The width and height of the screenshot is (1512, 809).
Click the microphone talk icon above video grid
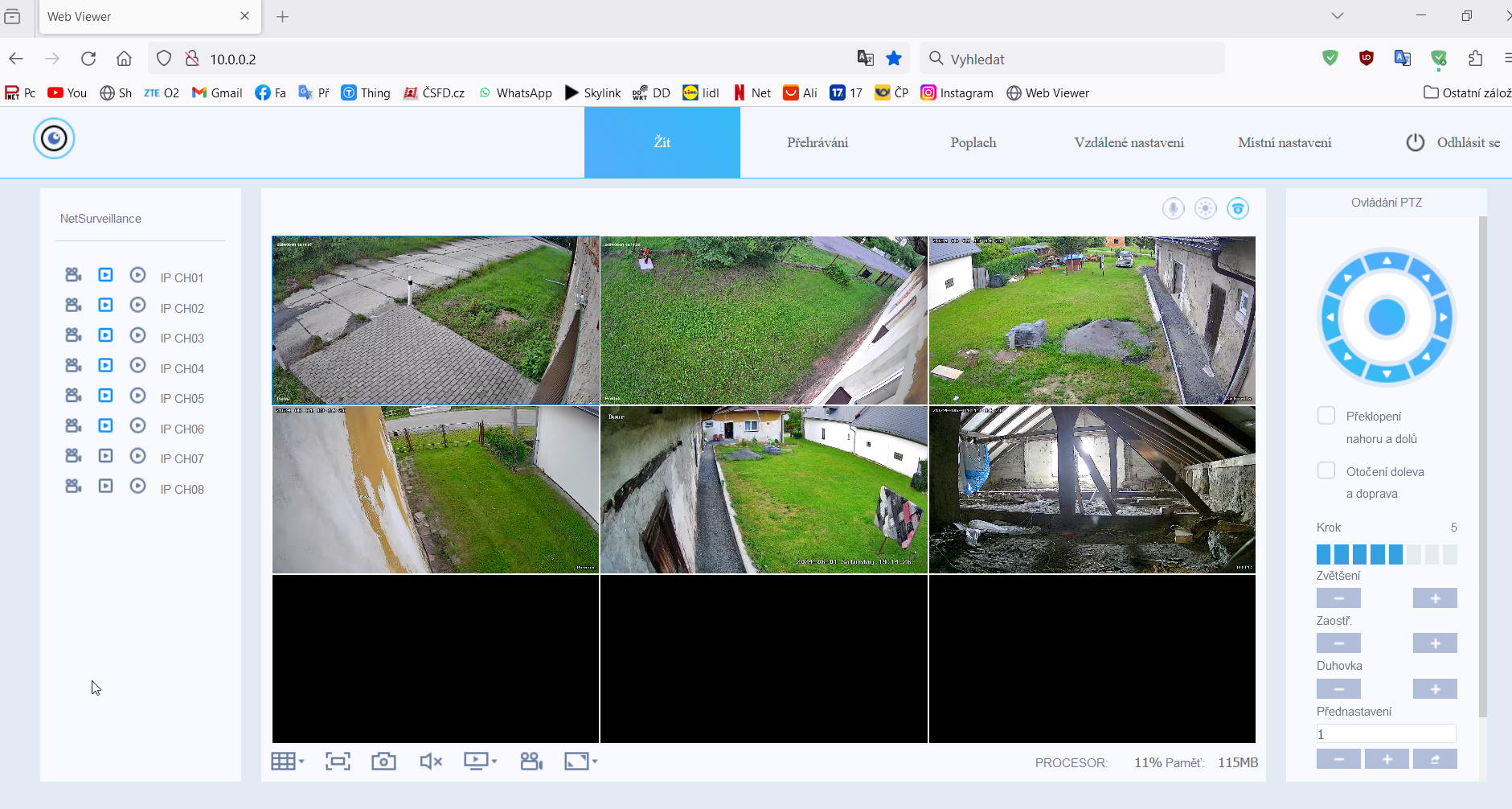pyautogui.click(x=1173, y=209)
